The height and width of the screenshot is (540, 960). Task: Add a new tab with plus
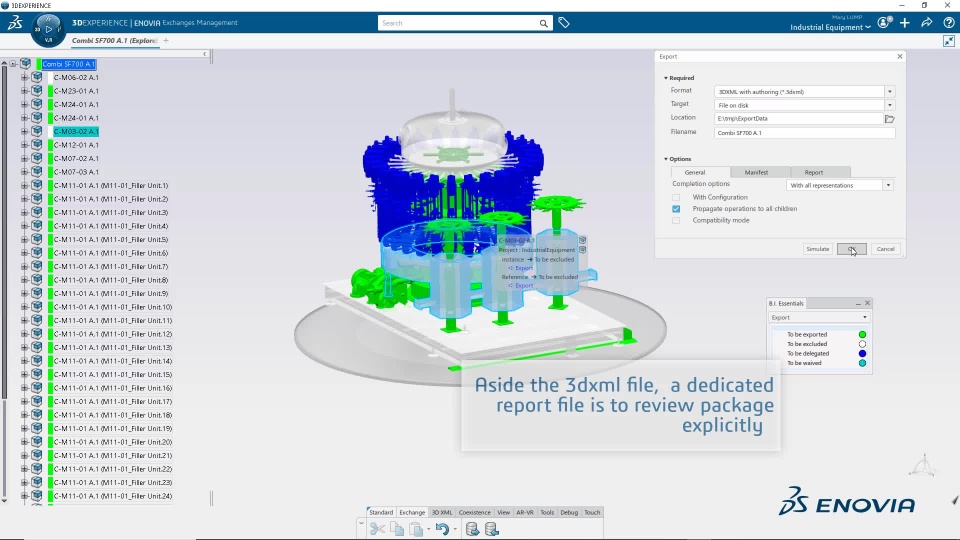coord(166,41)
